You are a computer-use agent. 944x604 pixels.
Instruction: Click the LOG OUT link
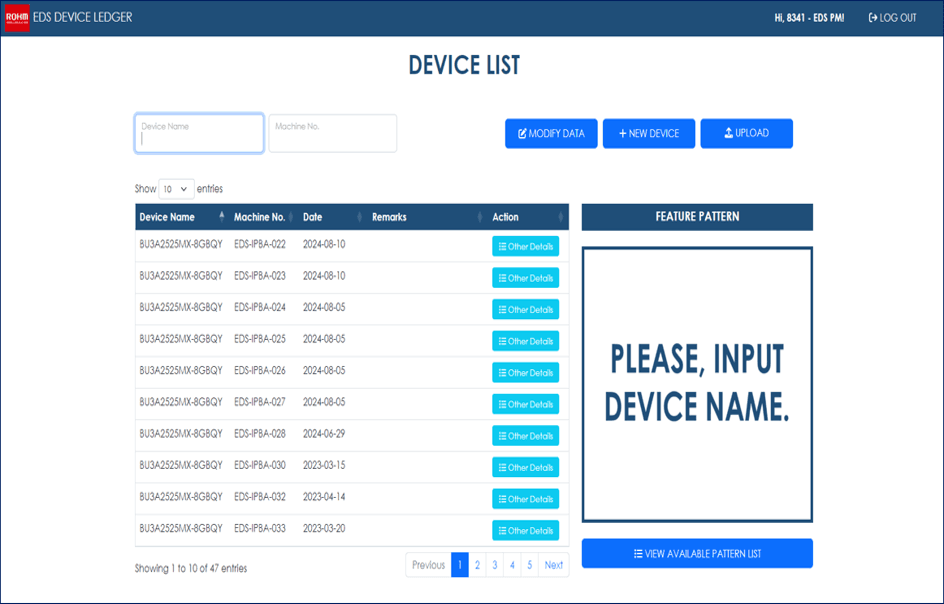click(x=892, y=18)
